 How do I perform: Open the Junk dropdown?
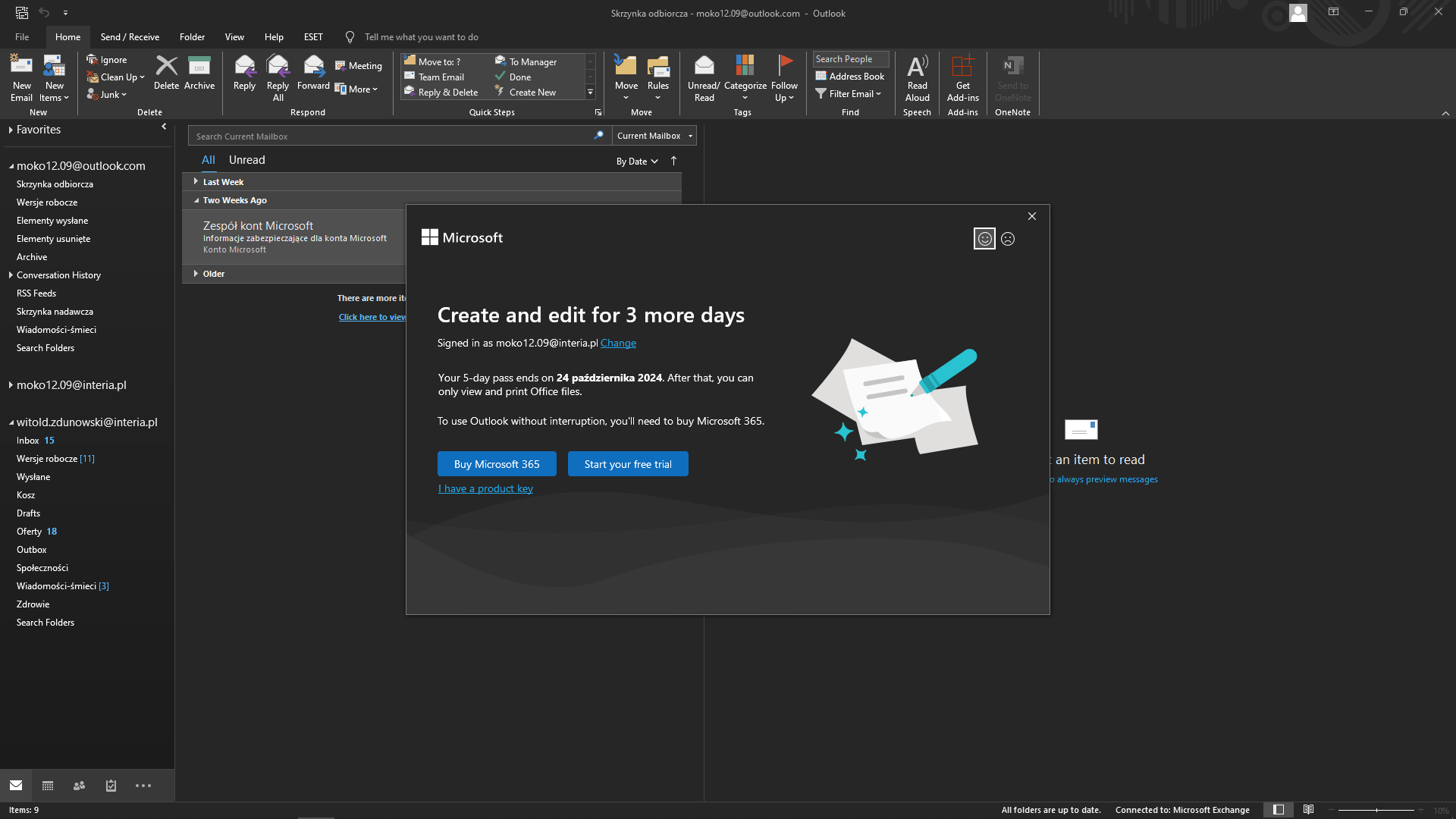coord(107,94)
